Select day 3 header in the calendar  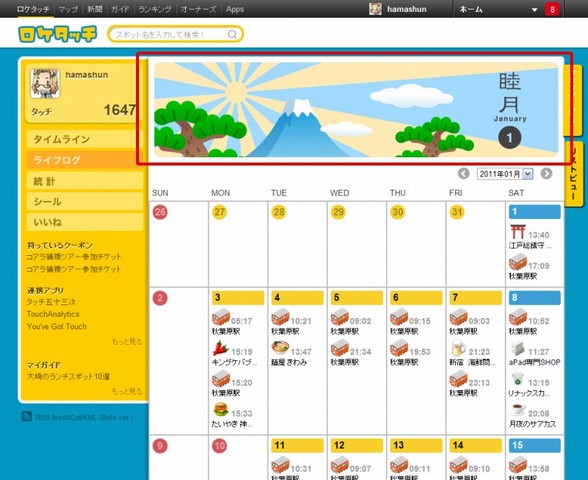point(238,297)
